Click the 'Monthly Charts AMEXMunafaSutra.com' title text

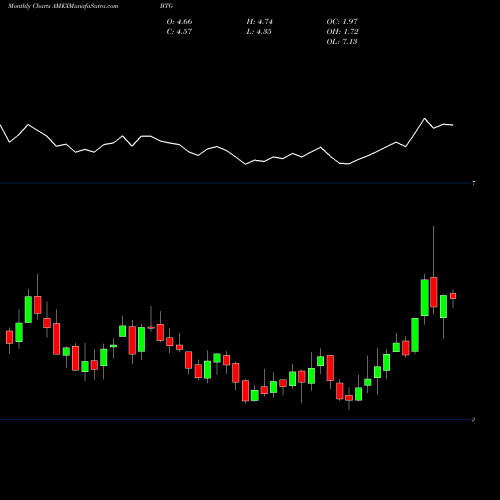point(63,6)
